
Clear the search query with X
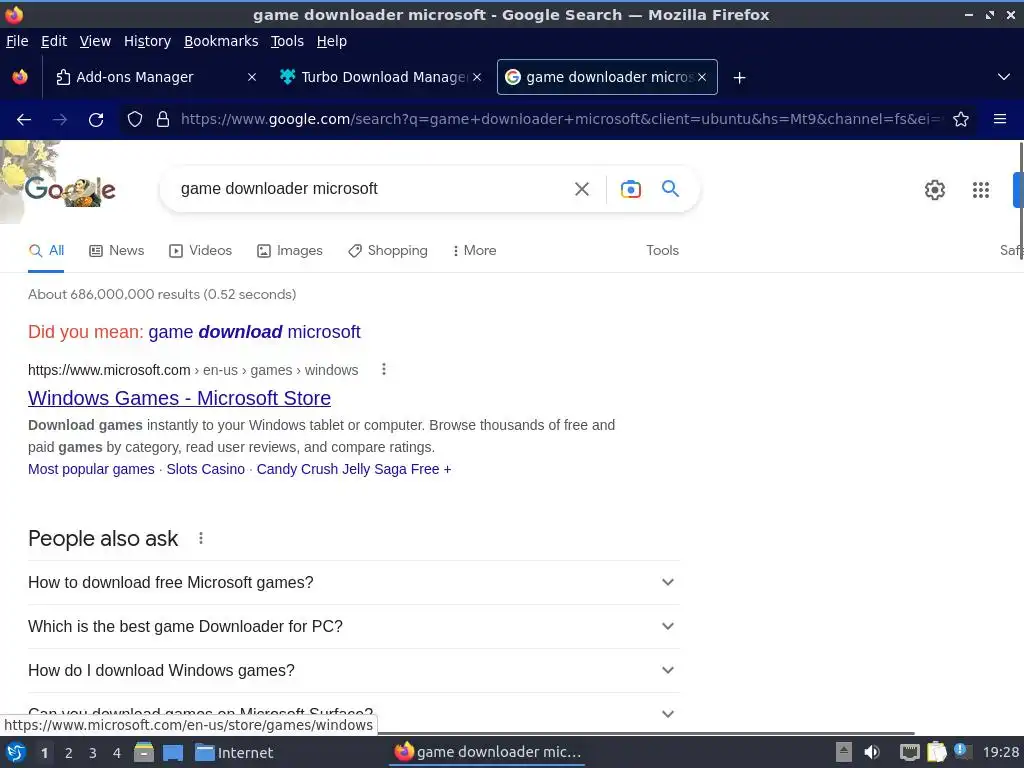[581, 189]
